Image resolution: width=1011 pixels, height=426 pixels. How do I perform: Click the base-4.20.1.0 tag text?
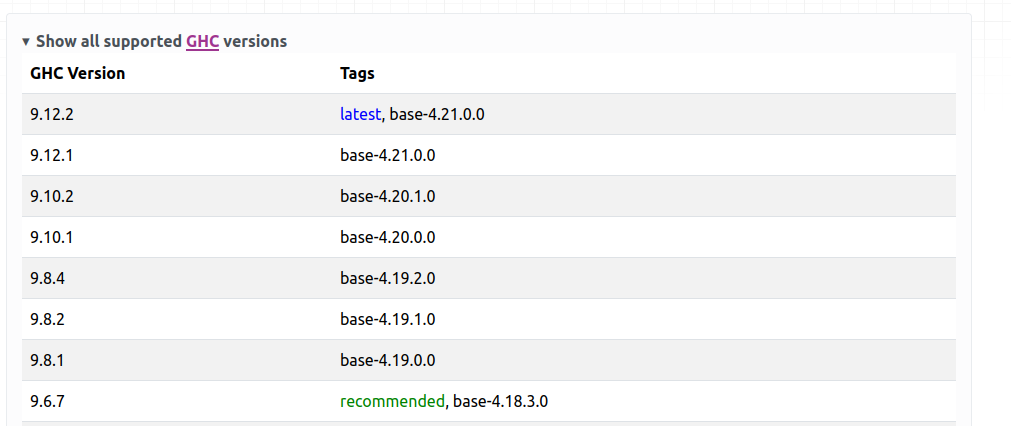pyautogui.click(x=388, y=197)
